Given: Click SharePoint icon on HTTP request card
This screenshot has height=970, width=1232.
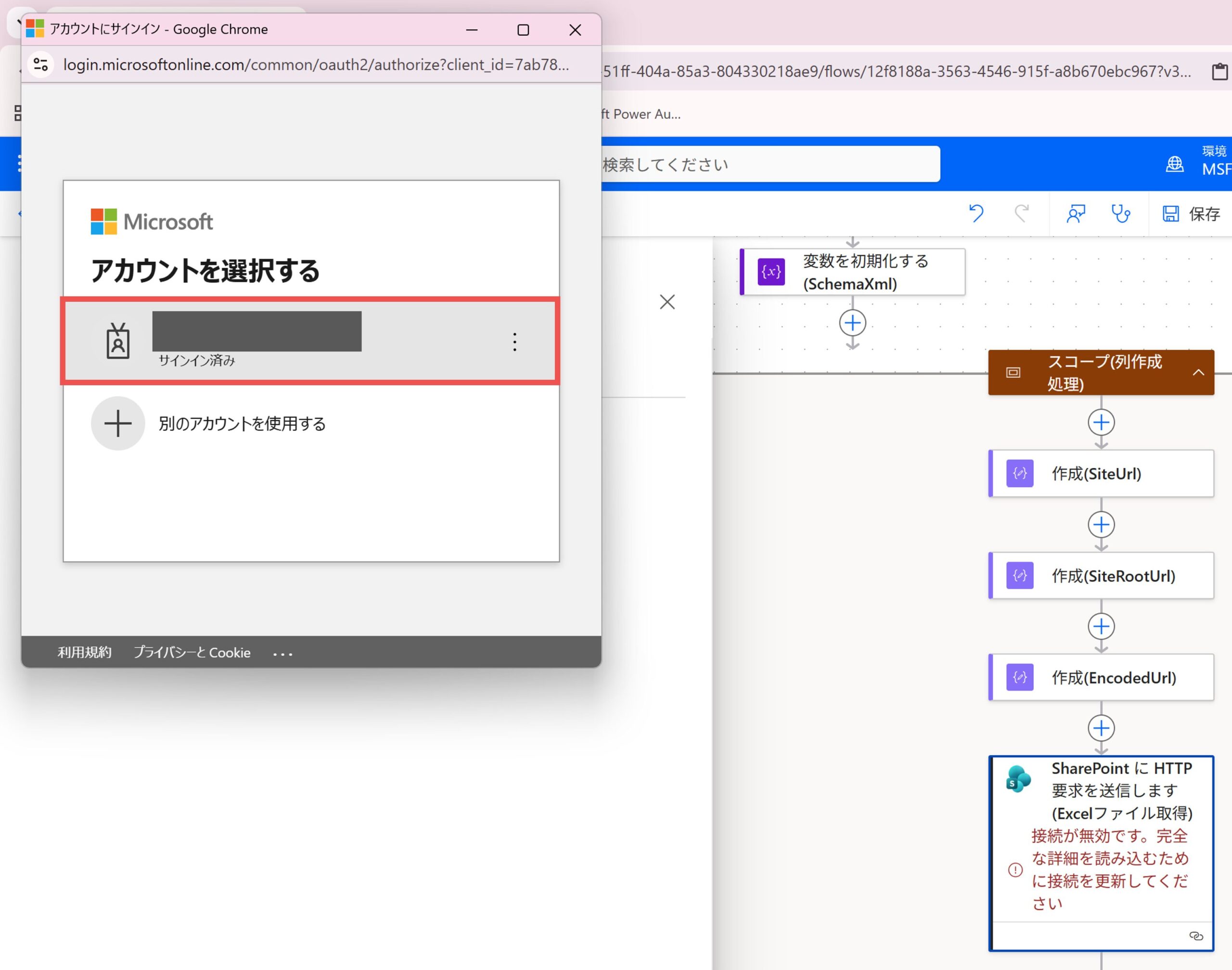Looking at the screenshot, I should click(x=1018, y=779).
